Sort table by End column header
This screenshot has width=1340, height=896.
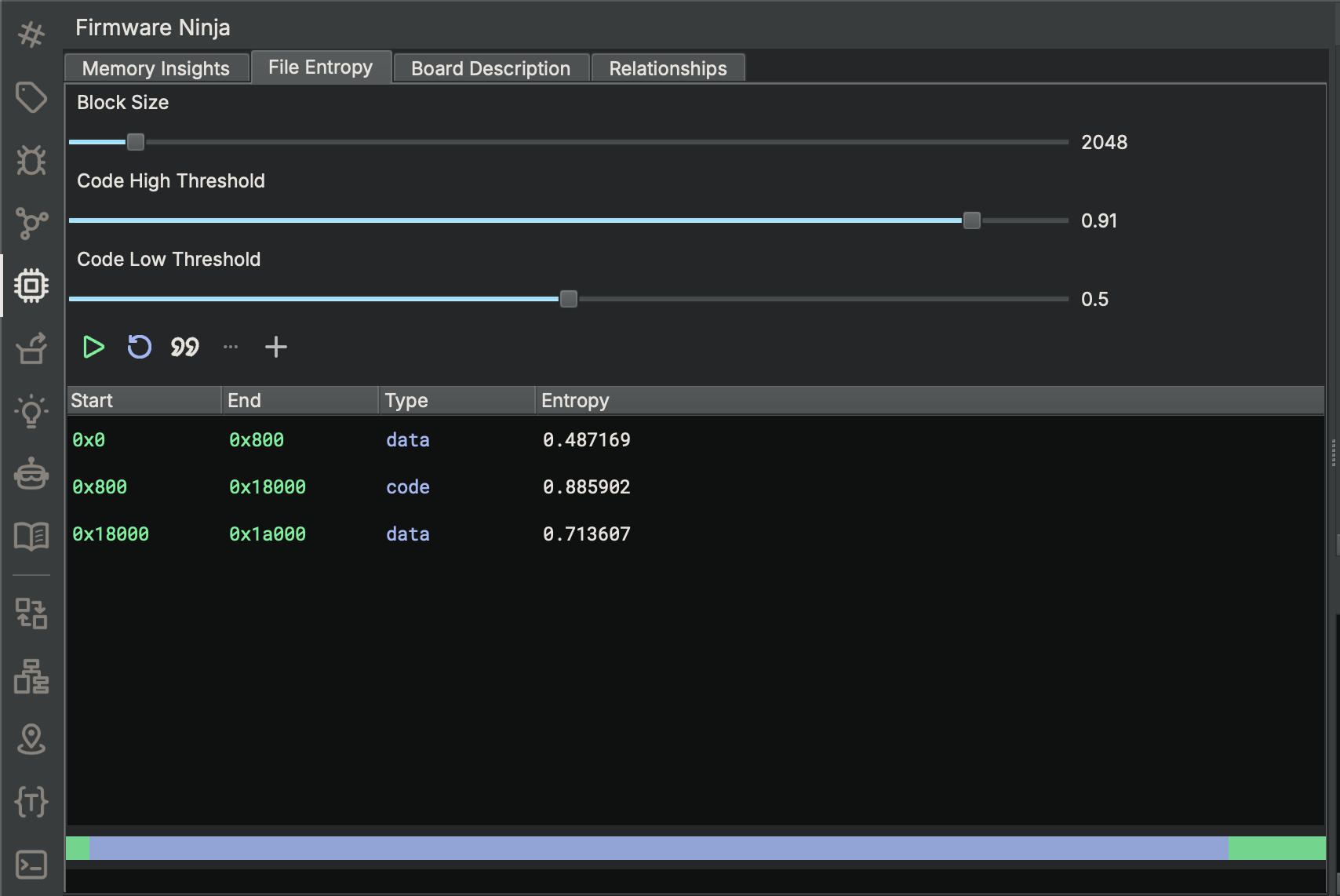pos(300,400)
